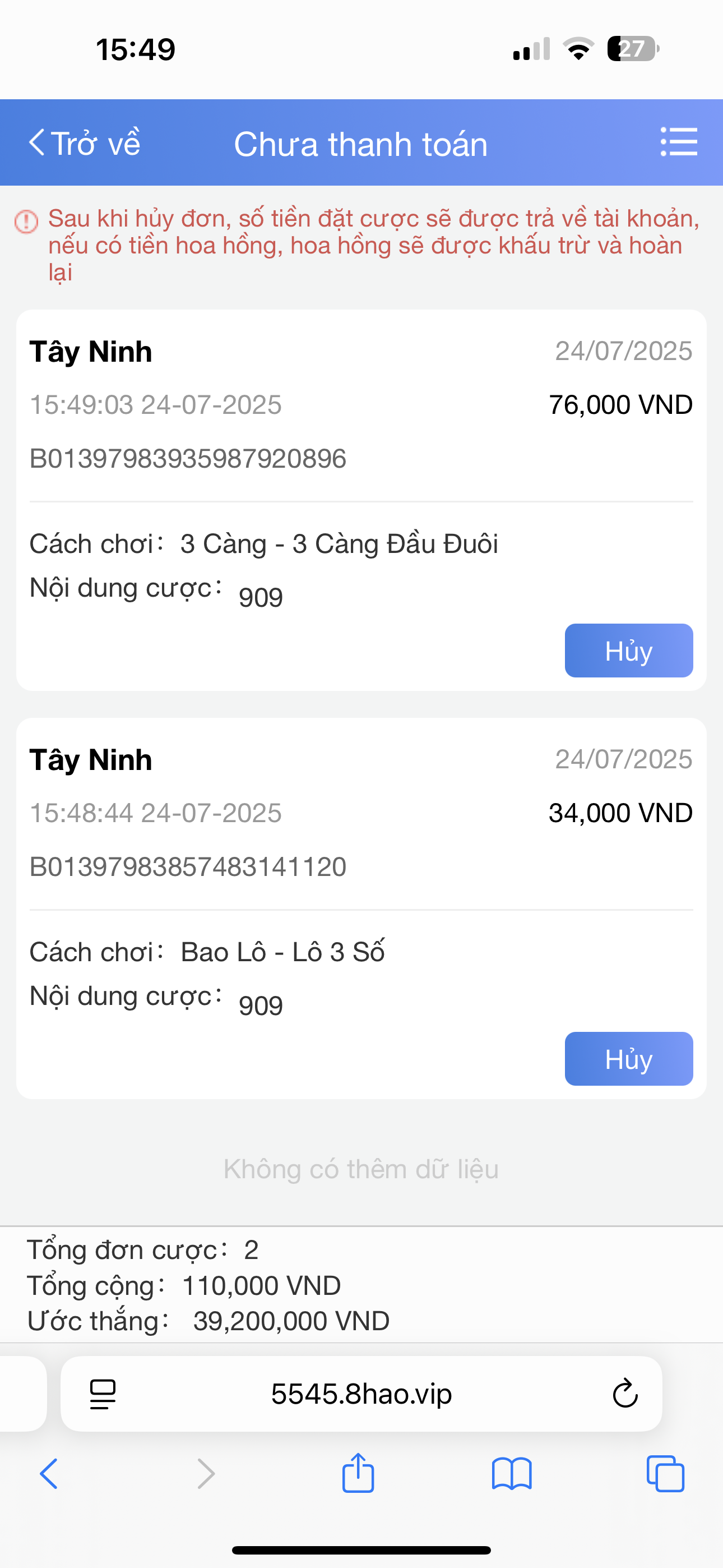Go back with Safari back arrow

49,1474
